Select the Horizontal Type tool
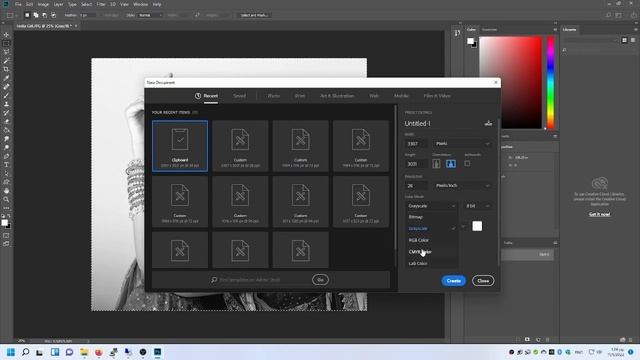The height and width of the screenshot is (360, 640). click(x=6, y=165)
